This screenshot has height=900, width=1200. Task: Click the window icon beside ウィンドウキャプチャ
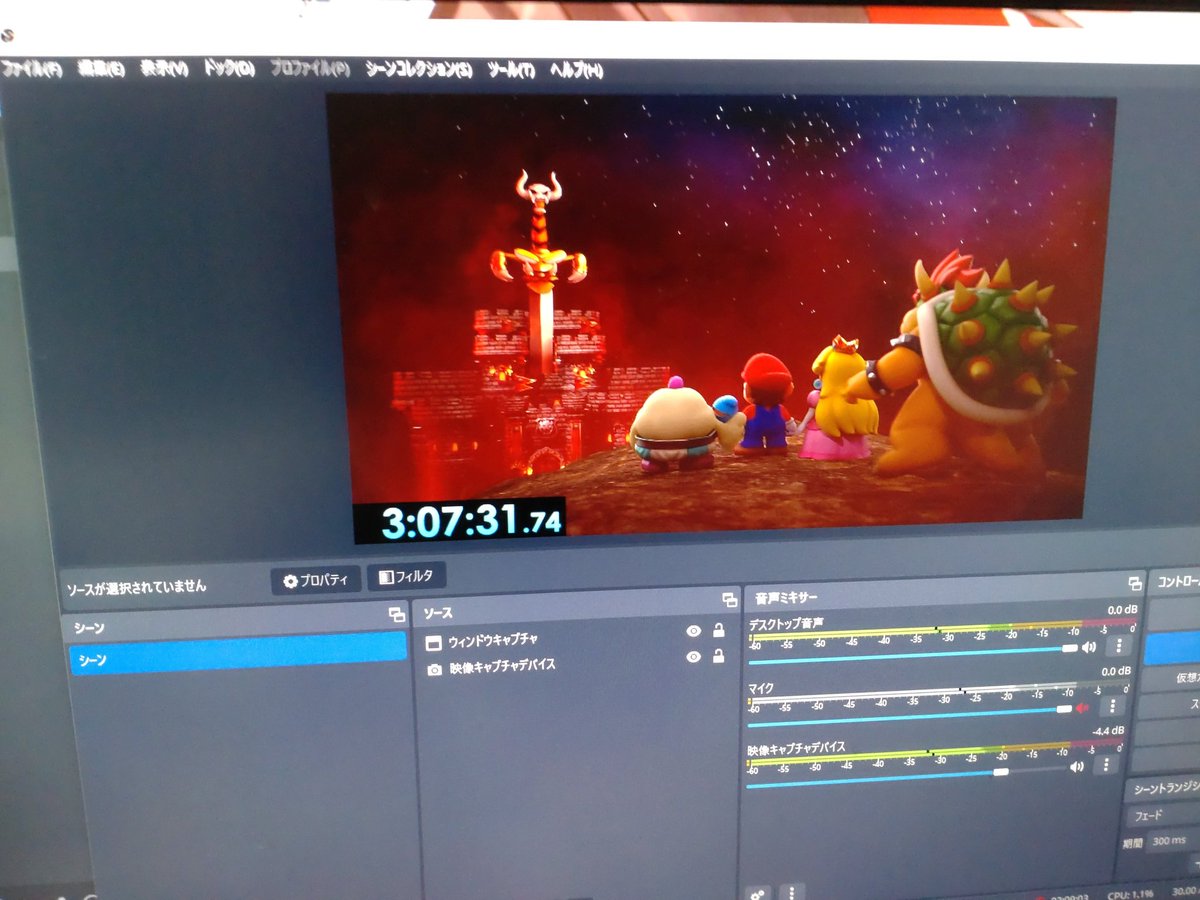[434, 643]
